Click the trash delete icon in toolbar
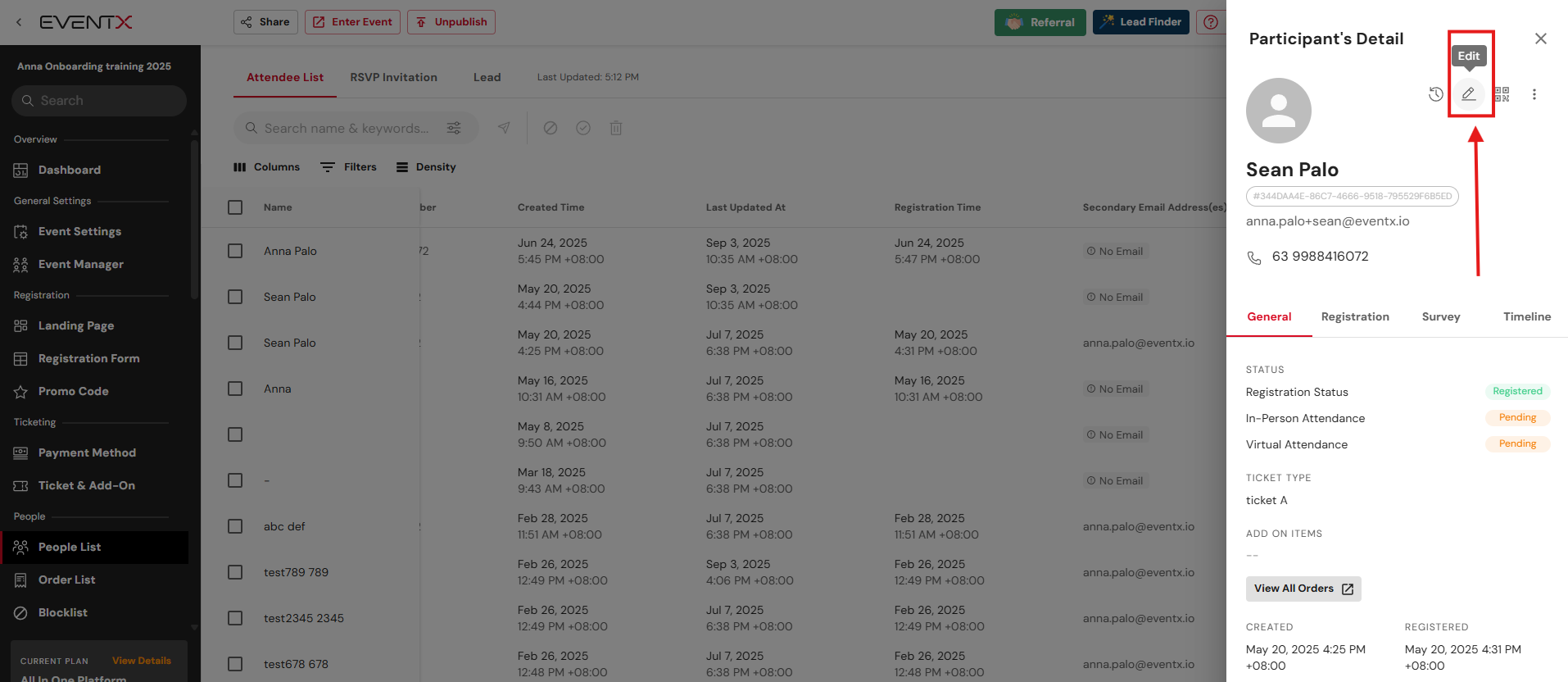 pos(616,128)
